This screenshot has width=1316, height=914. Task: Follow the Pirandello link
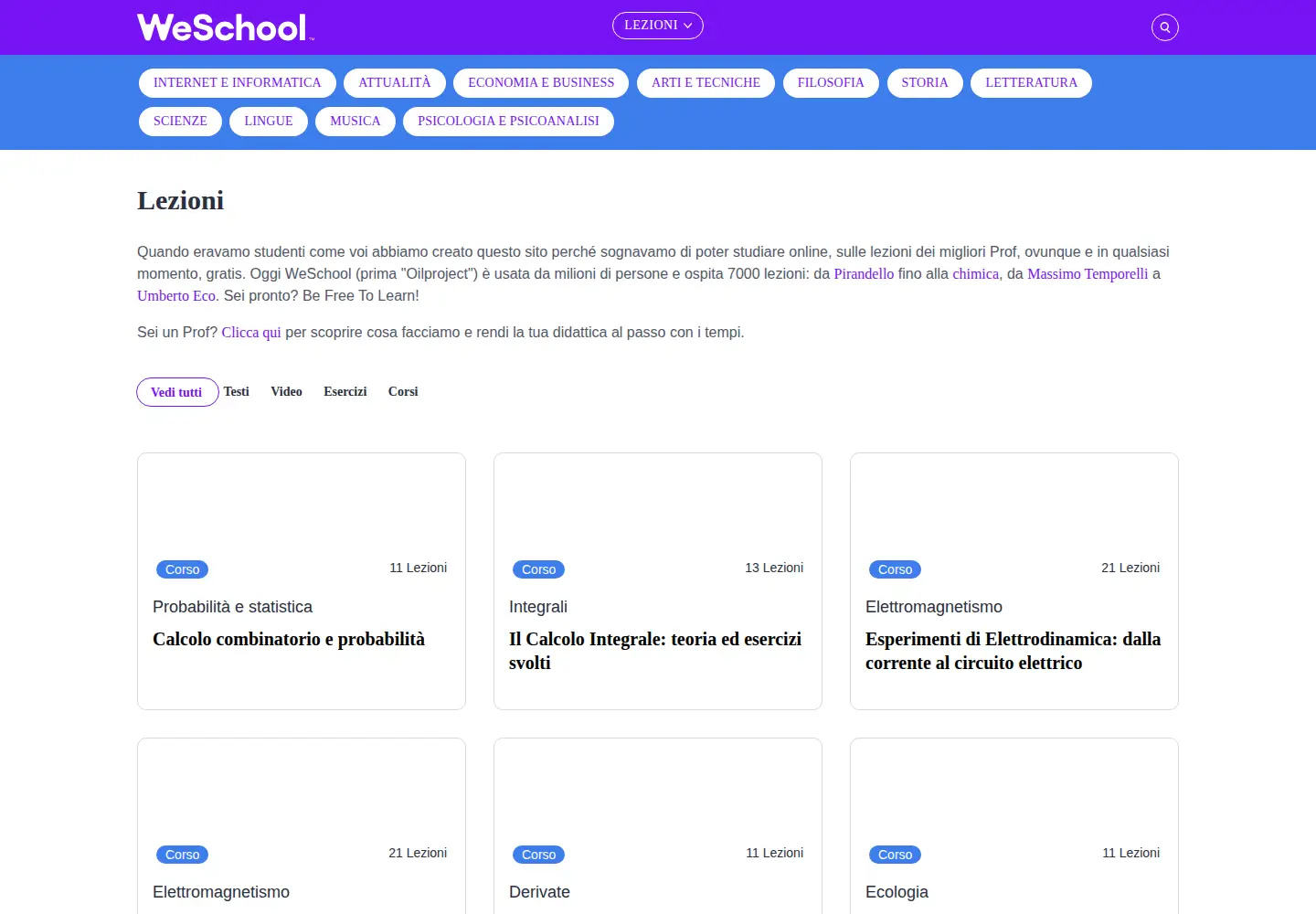[x=864, y=274]
